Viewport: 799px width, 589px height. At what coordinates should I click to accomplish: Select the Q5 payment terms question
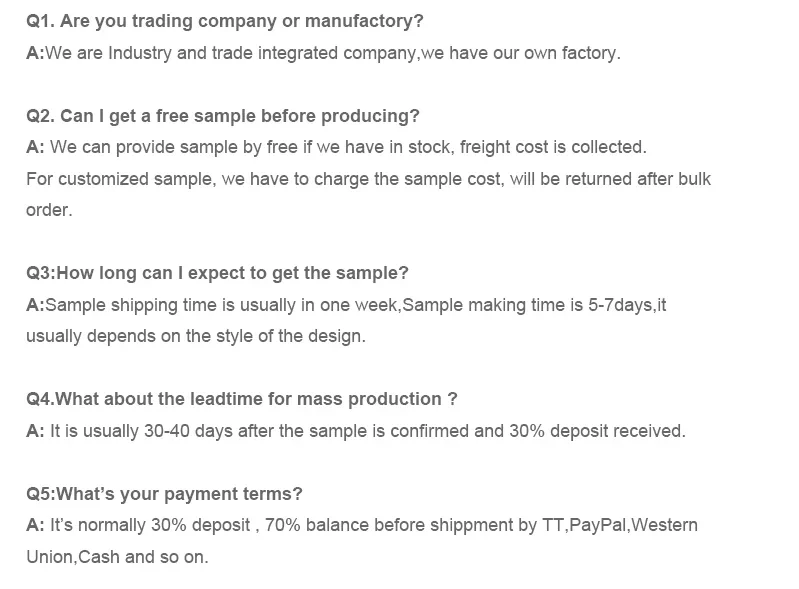(164, 493)
